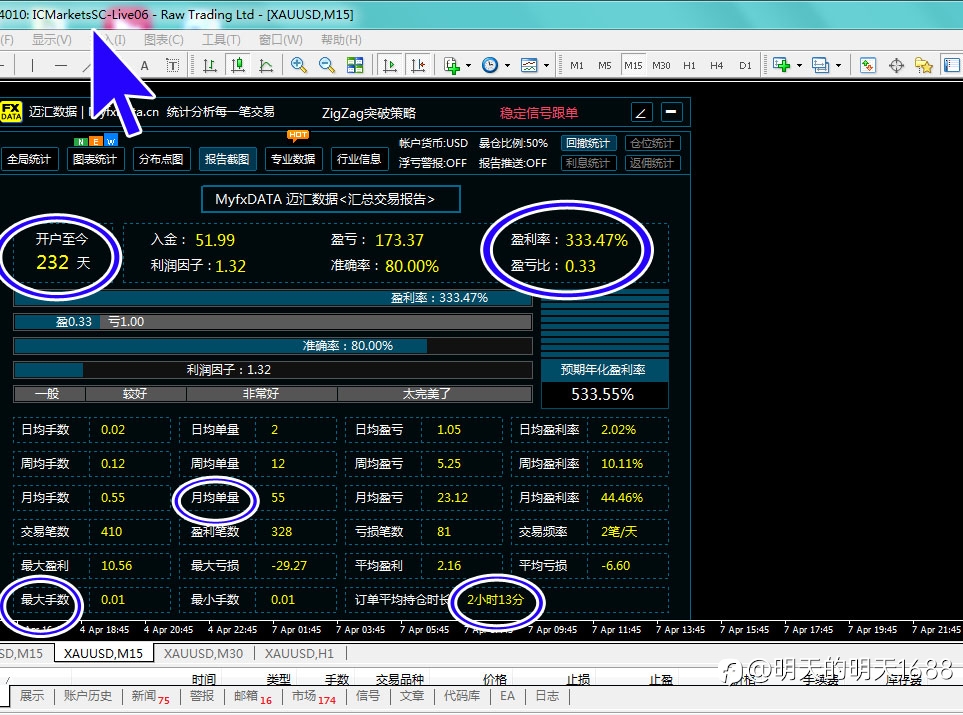Screen dimensions: 963x715
Task: Open the 代码库 terminal tab
Action: 462,696
